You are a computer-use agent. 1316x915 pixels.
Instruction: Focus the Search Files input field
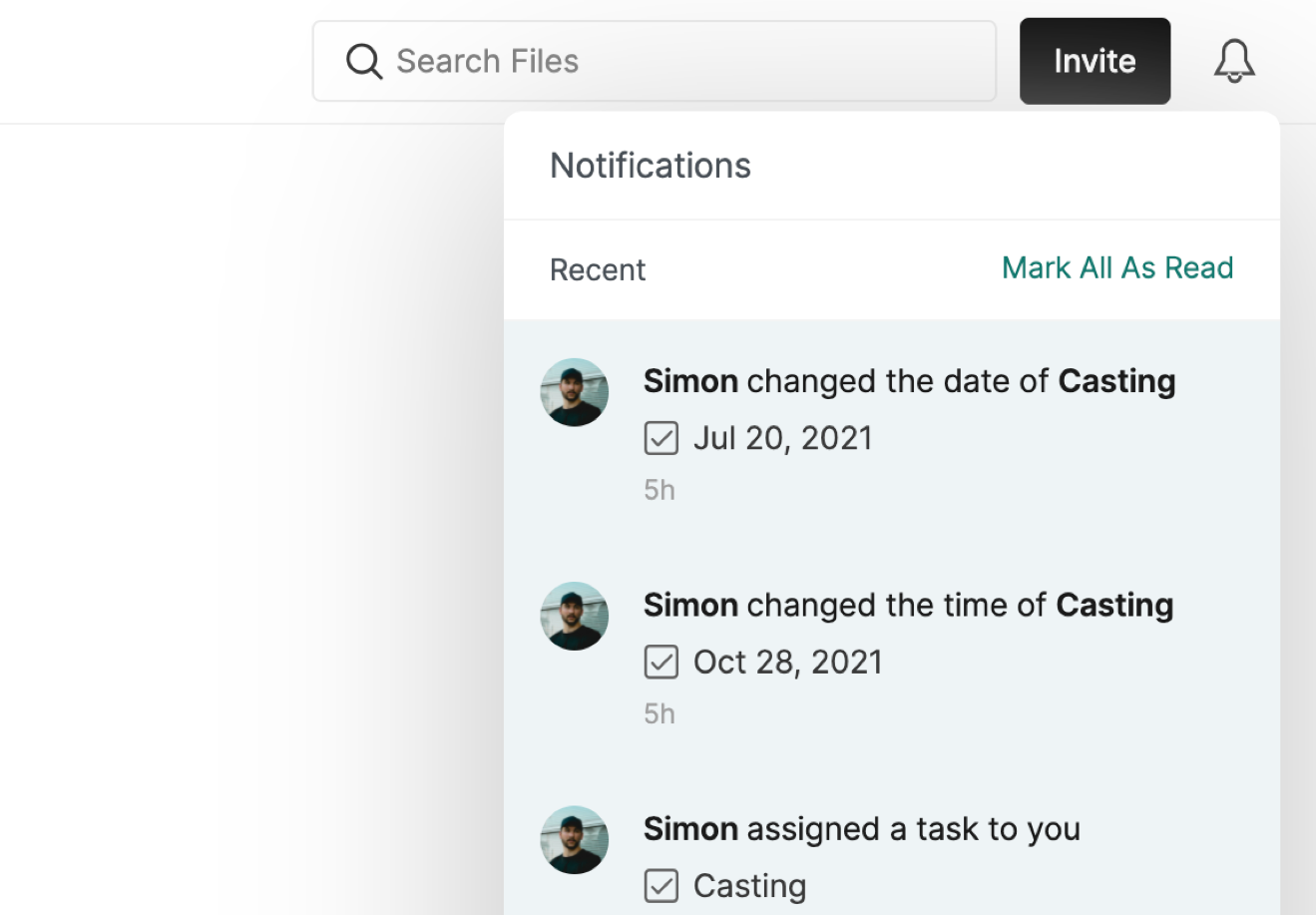(678, 62)
